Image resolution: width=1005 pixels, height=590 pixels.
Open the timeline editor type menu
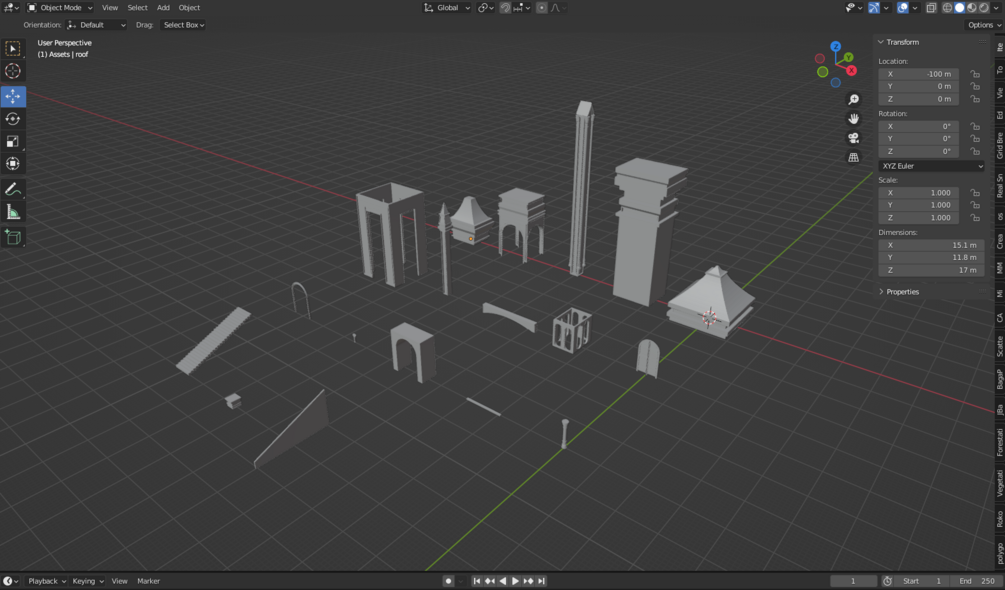[x=11, y=581]
